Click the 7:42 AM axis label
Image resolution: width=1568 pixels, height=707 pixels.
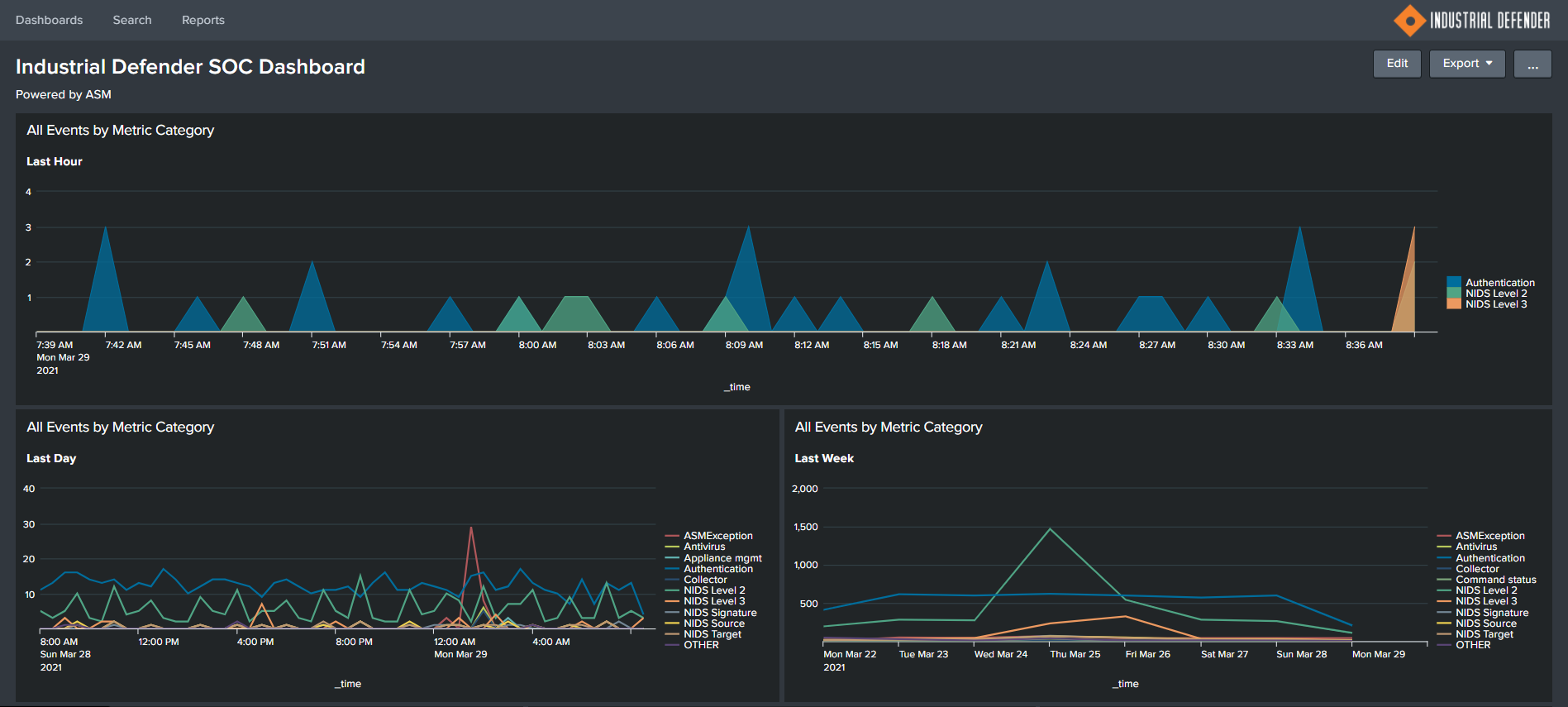coord(123,345)
